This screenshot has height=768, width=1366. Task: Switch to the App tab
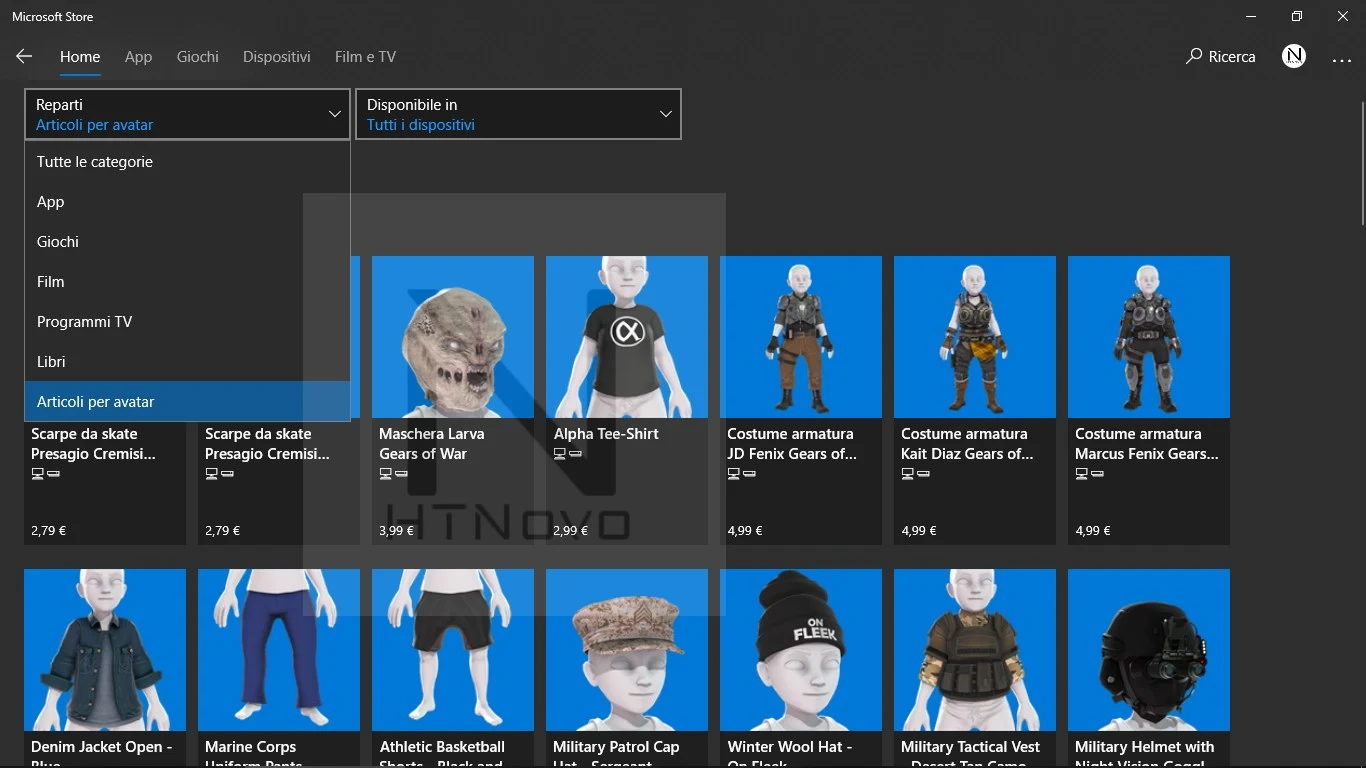tap(138, 57)
